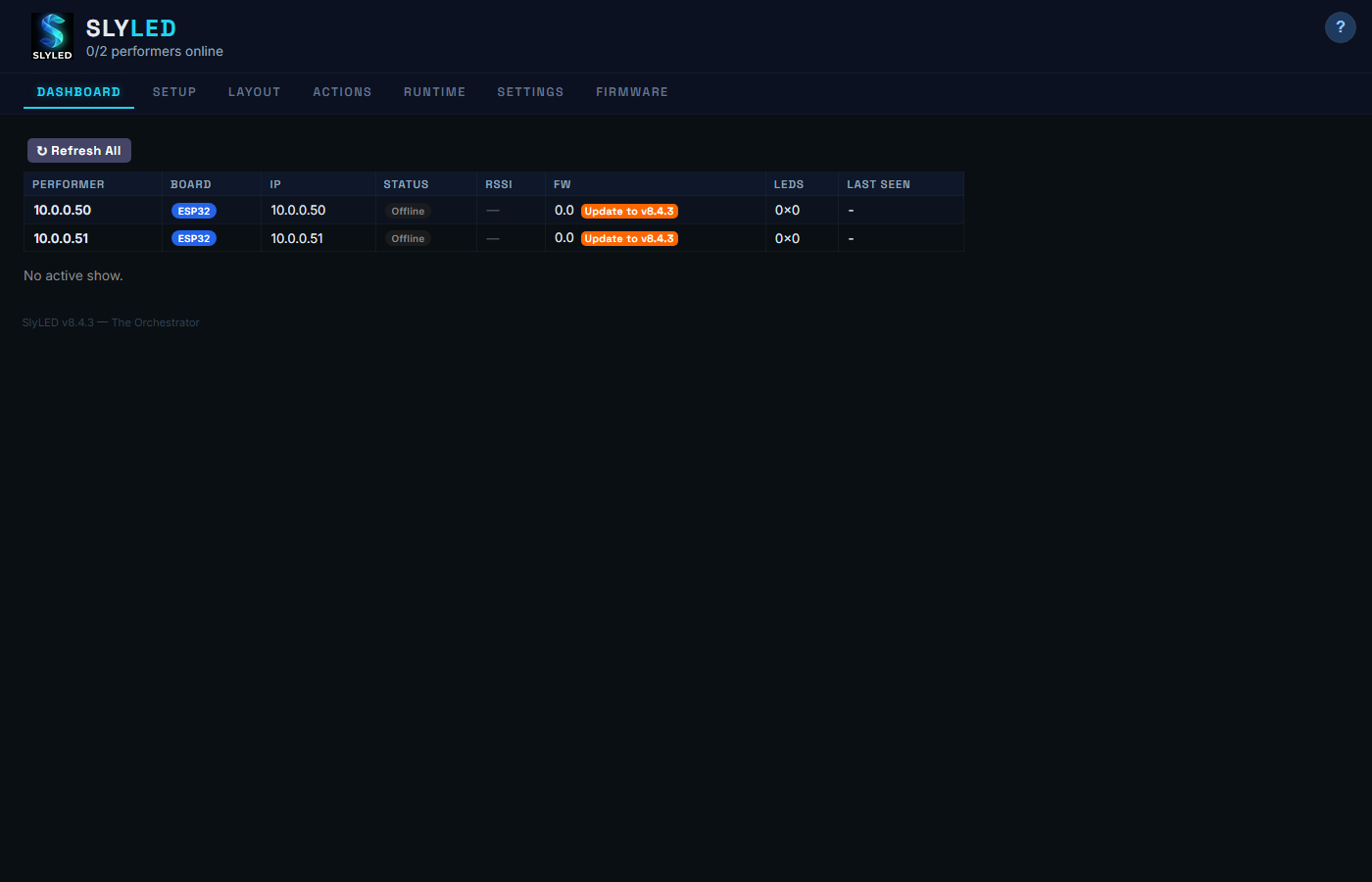This screenshot has height=882, width=1372.
Task: Click the Status column header
Action: coord(406,184)
